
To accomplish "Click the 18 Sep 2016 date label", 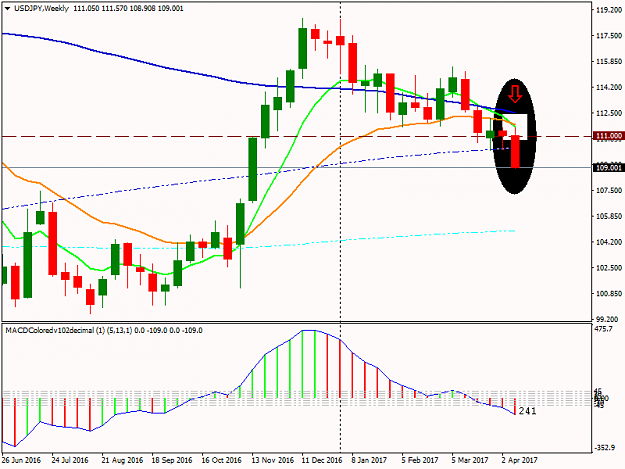I will click(172, 460).
